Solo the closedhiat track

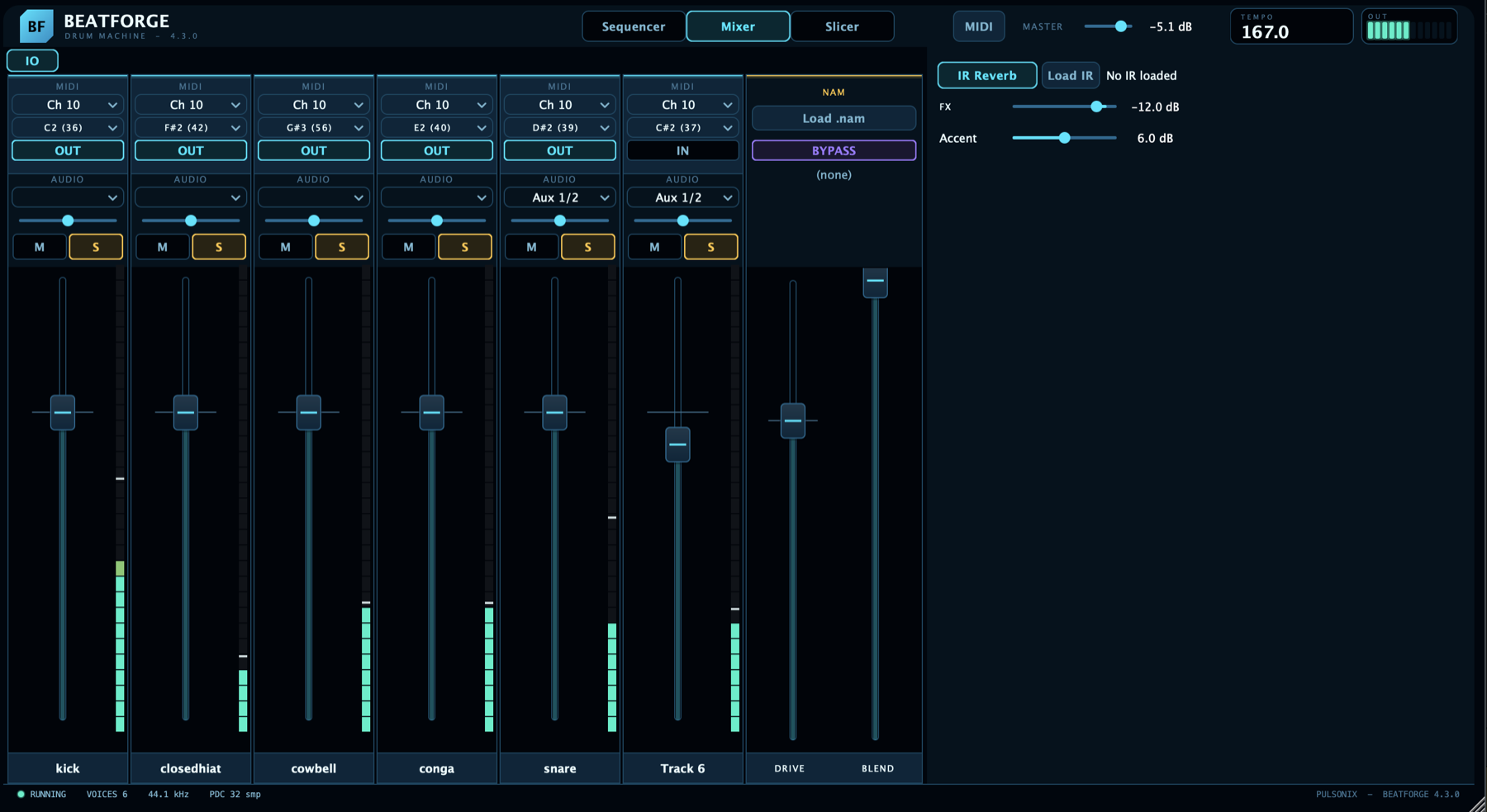(219, 246)
